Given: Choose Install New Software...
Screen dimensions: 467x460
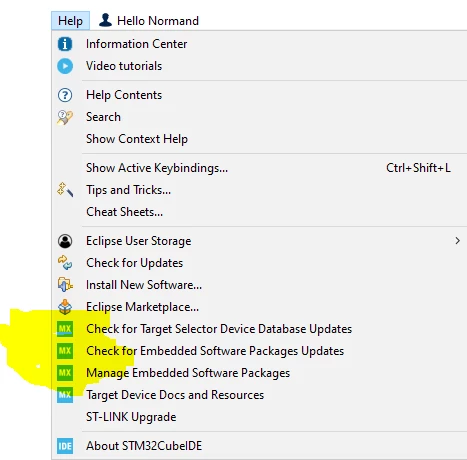Looking at the screenshot, I should click(259, 285).
